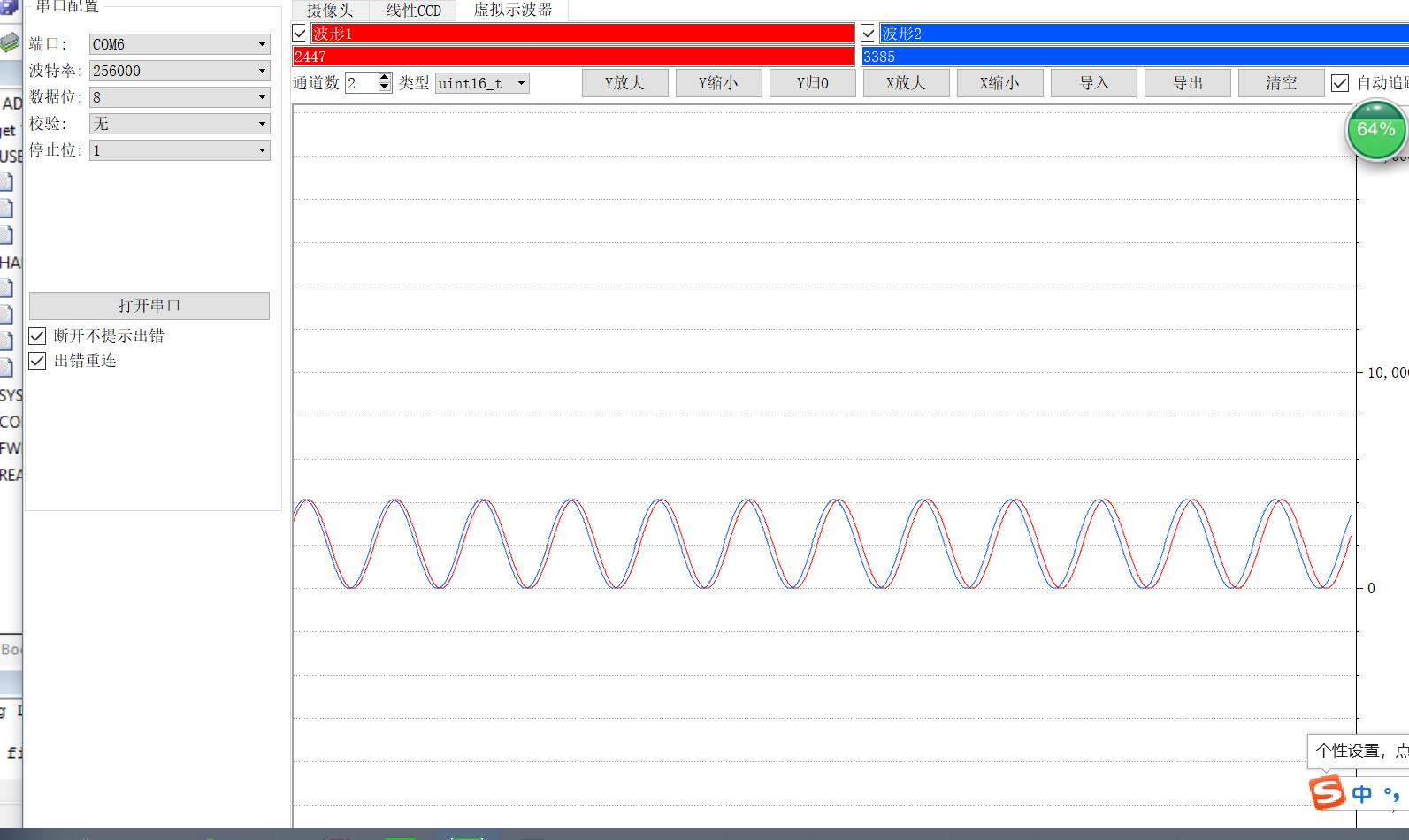
Task: Toggle 出错重连 checkbox
Action: coord(37,361)
